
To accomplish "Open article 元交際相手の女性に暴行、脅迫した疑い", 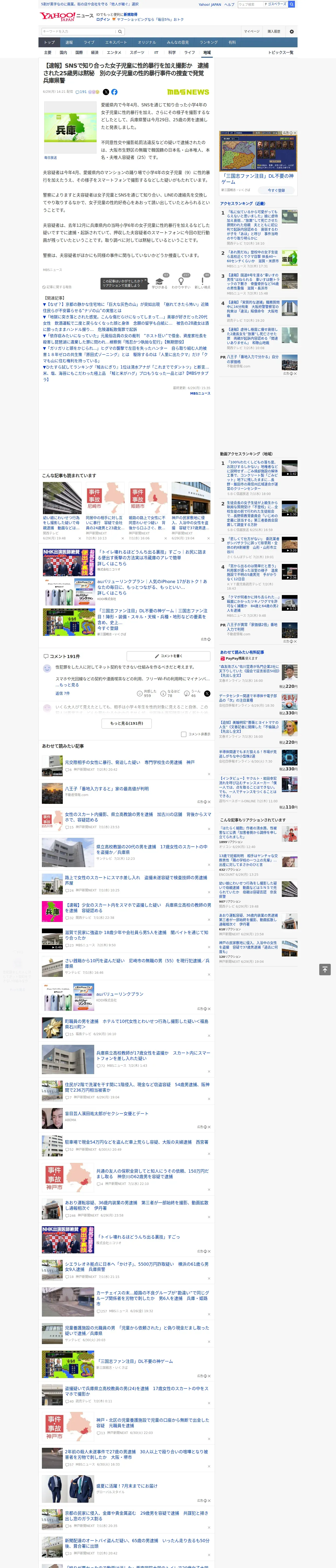I will coord(130,762).
